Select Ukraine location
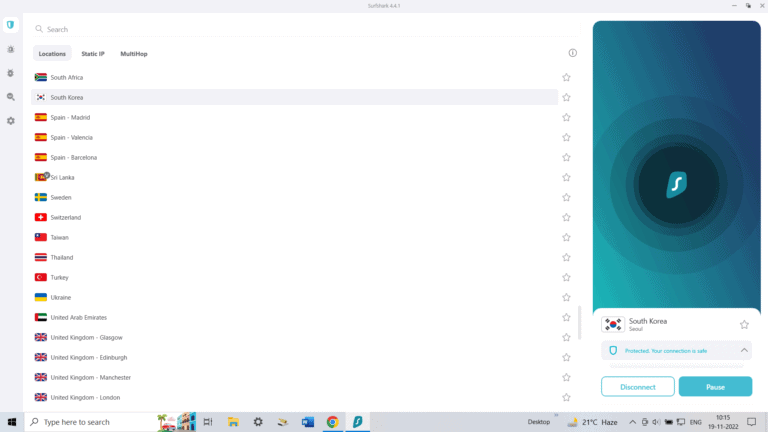 (294, 297)
